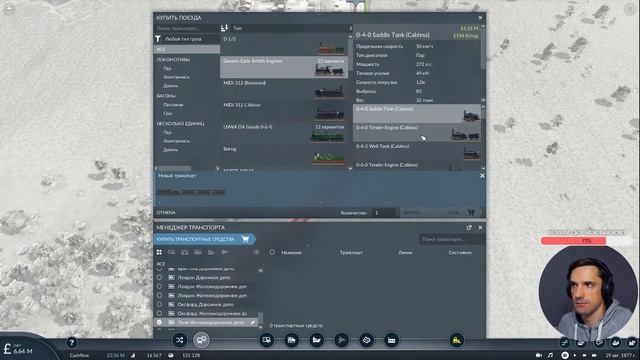Open the air construction airplane icon
Screen dimensions: 640x360
click(x=341, y=340)
